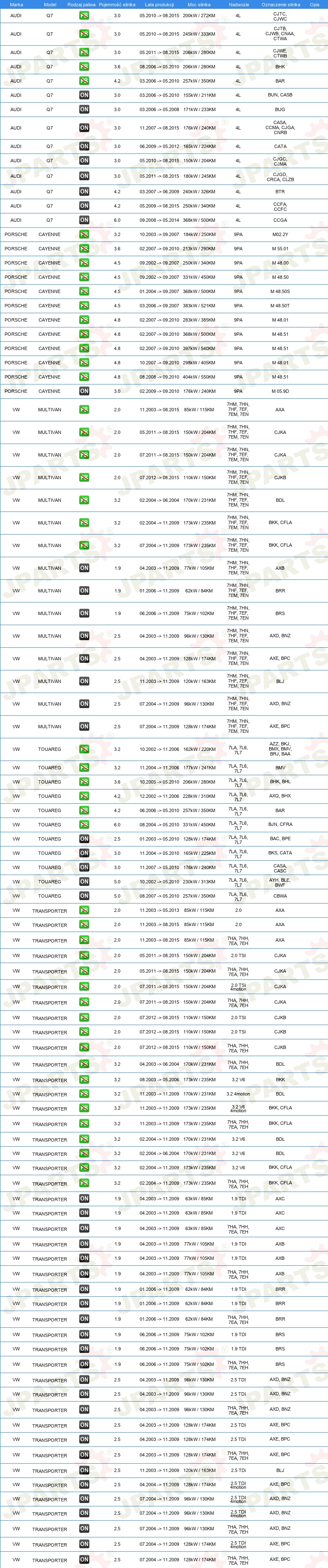Select the 177kW / 241KM power cell
The image size is (328, 1568).
199,768
